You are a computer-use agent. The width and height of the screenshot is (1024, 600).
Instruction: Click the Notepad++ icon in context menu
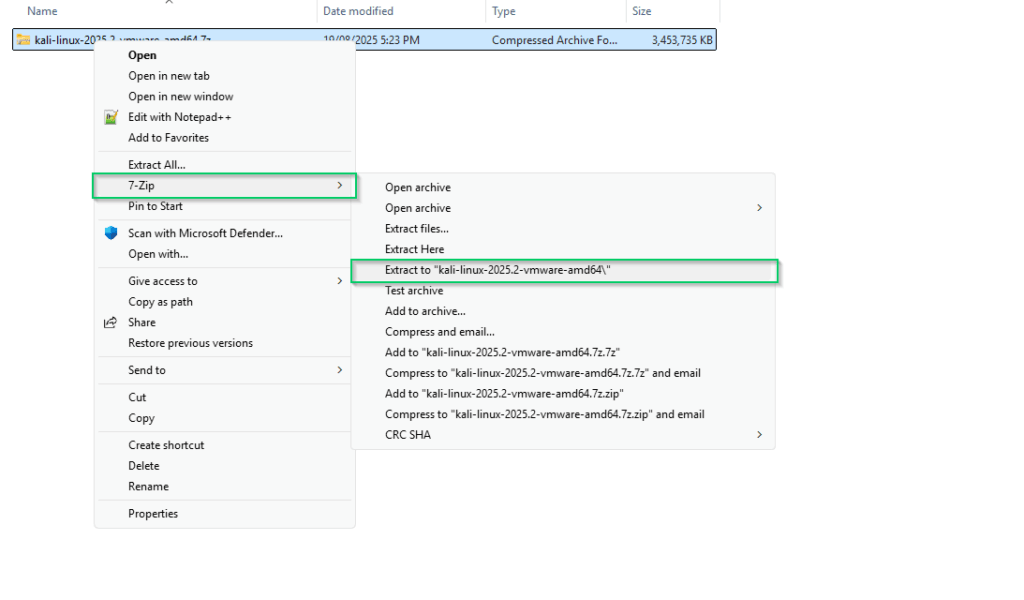point(111,118)
